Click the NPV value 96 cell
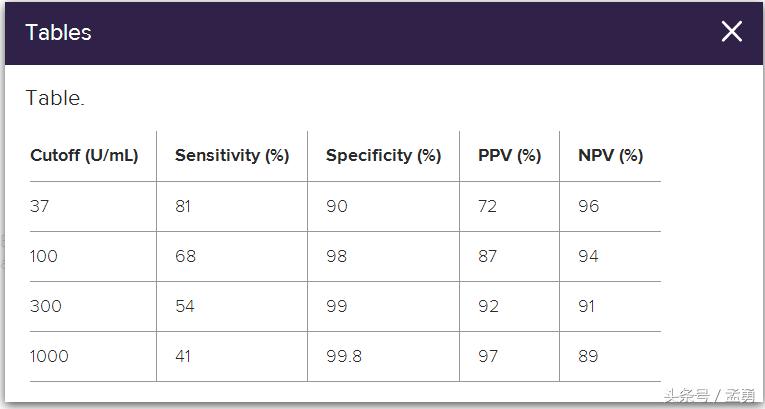 (588, 206)
